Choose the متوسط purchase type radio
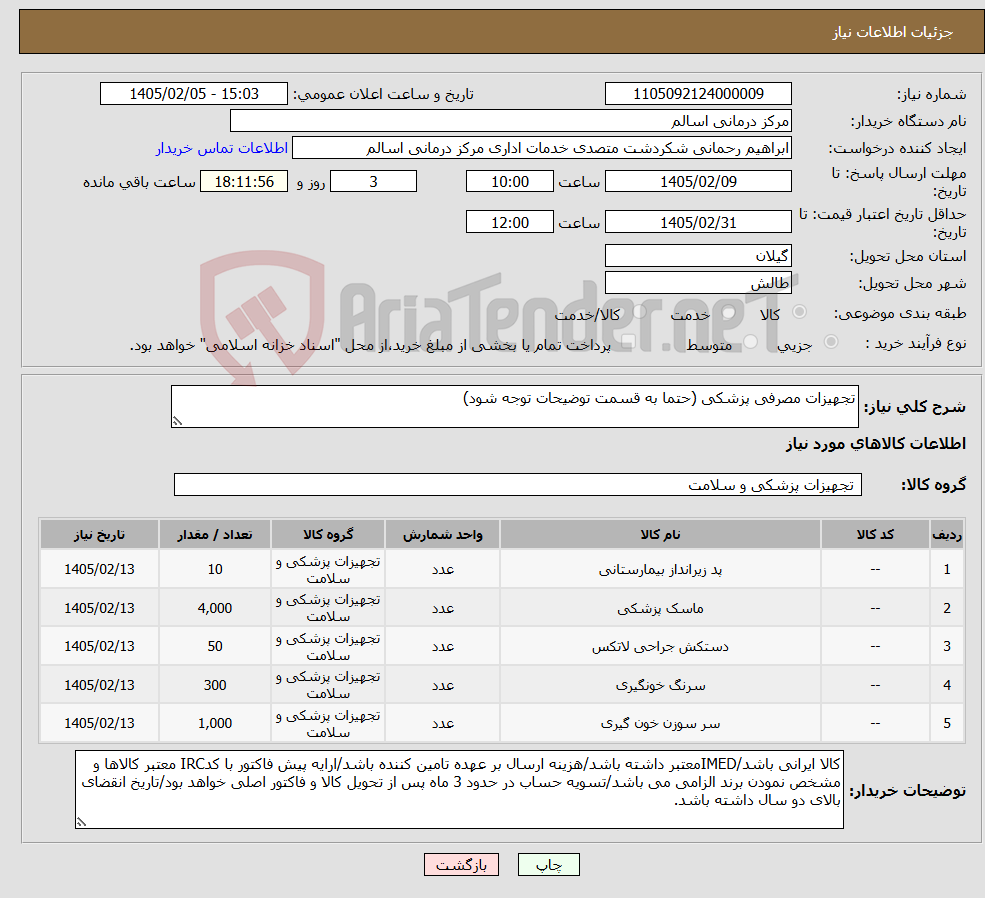Image resolution: width=985 pixels, height=898 pixels. coord(751,341)
